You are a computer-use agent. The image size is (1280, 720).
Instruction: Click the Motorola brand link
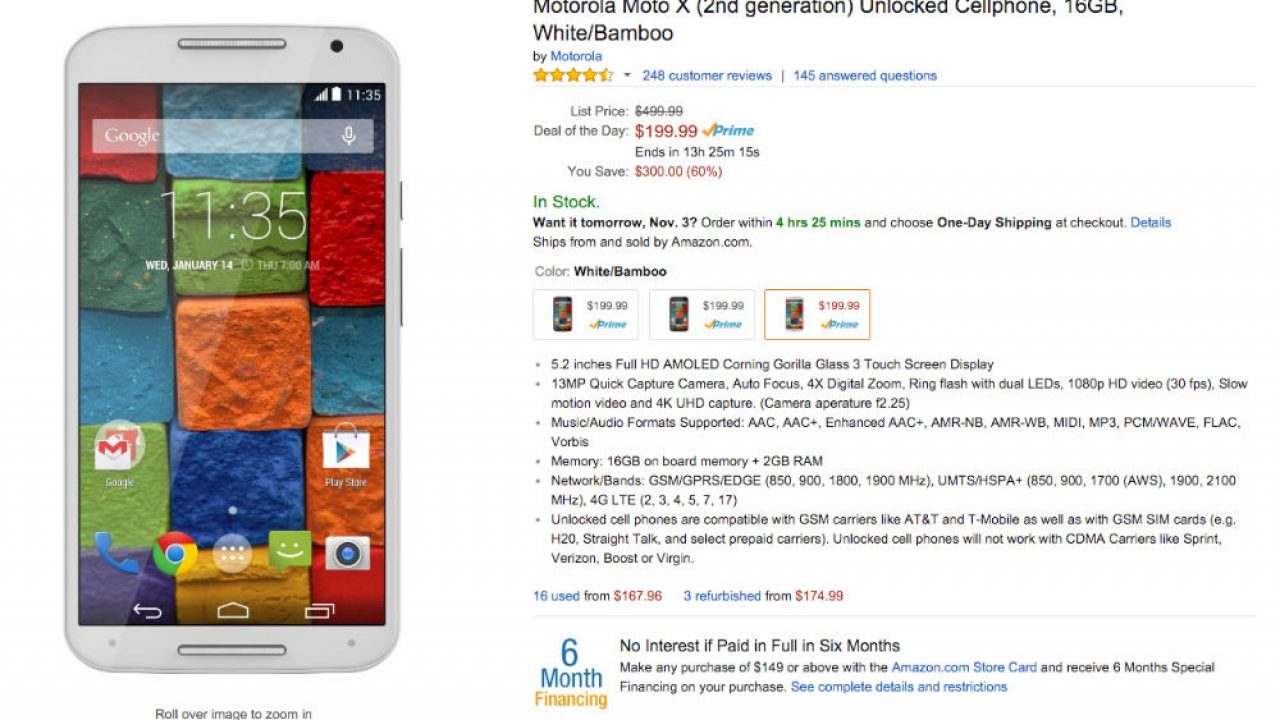576,56
